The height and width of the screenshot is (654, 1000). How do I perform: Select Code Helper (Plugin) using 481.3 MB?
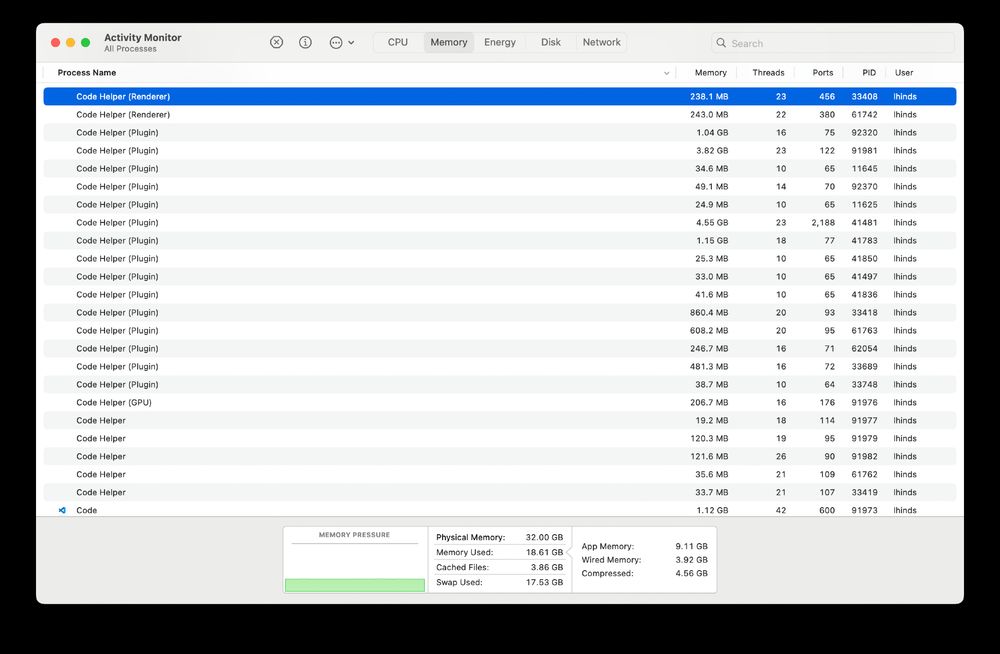[499, 366]
